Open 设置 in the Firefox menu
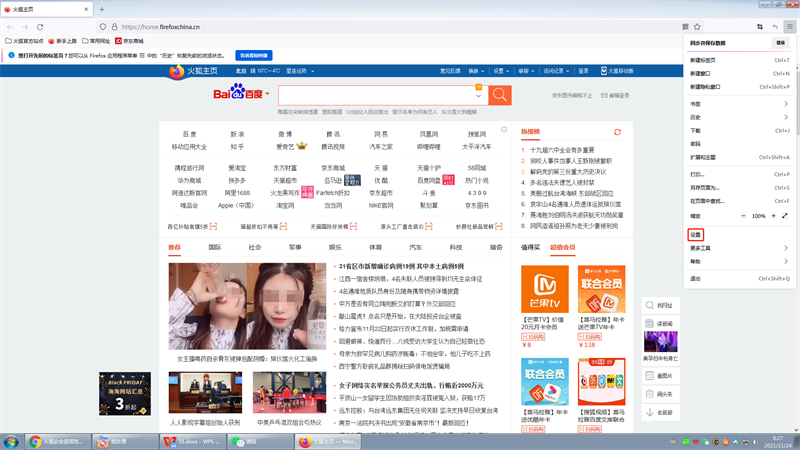 click(739, 235)
